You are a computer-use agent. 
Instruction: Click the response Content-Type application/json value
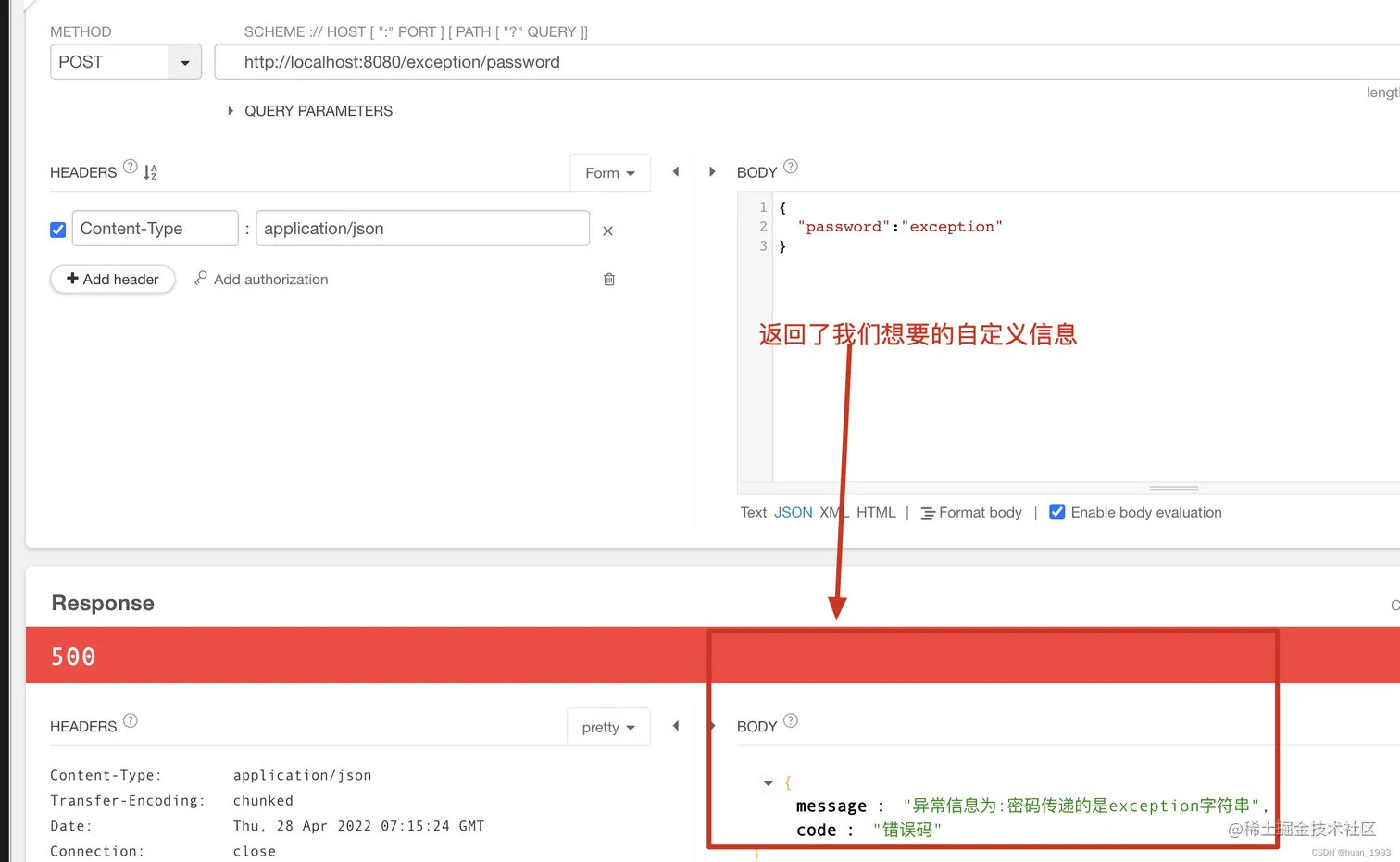point(302,776)
